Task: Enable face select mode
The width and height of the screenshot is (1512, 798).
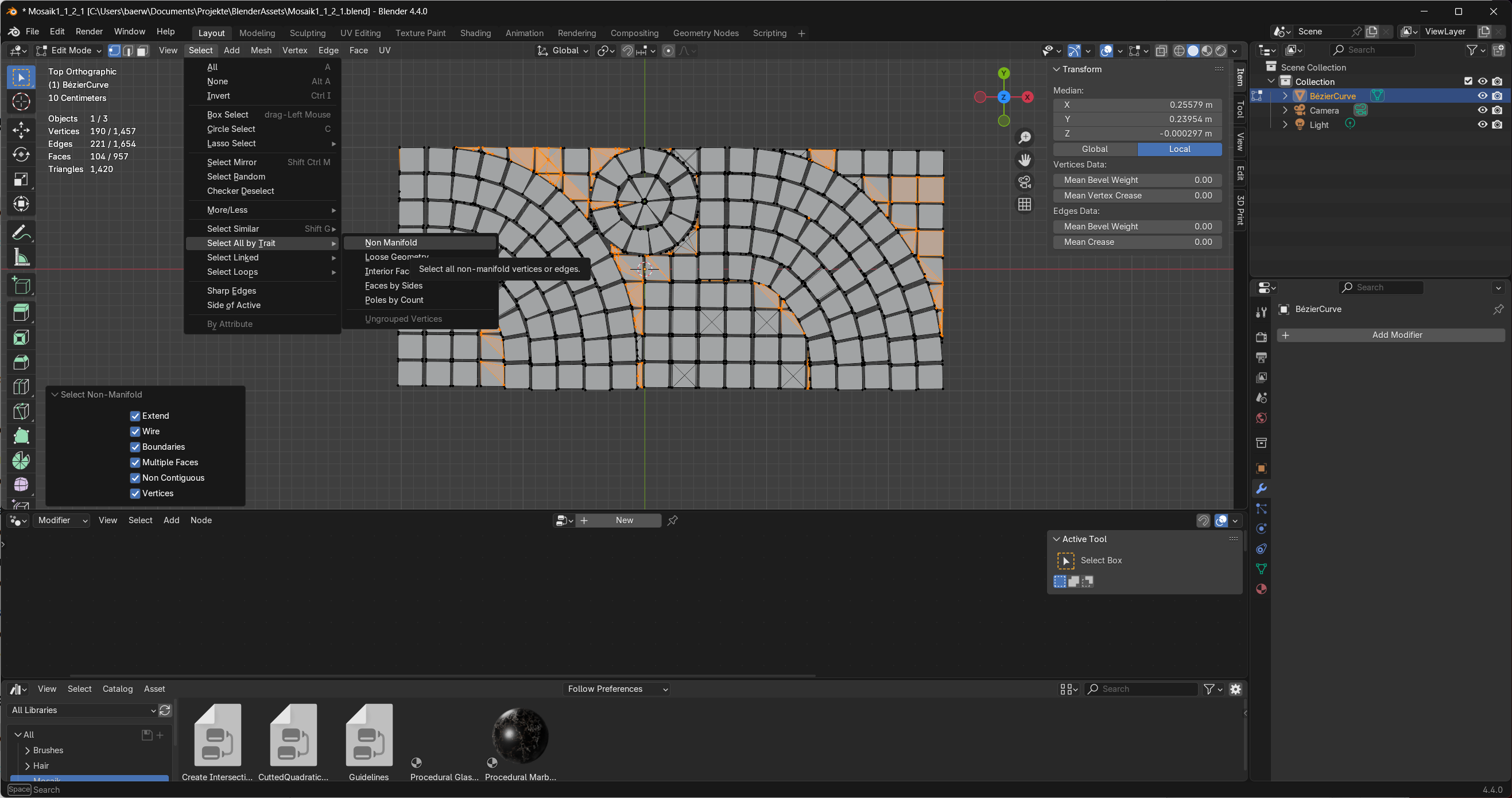Action: 142,51
